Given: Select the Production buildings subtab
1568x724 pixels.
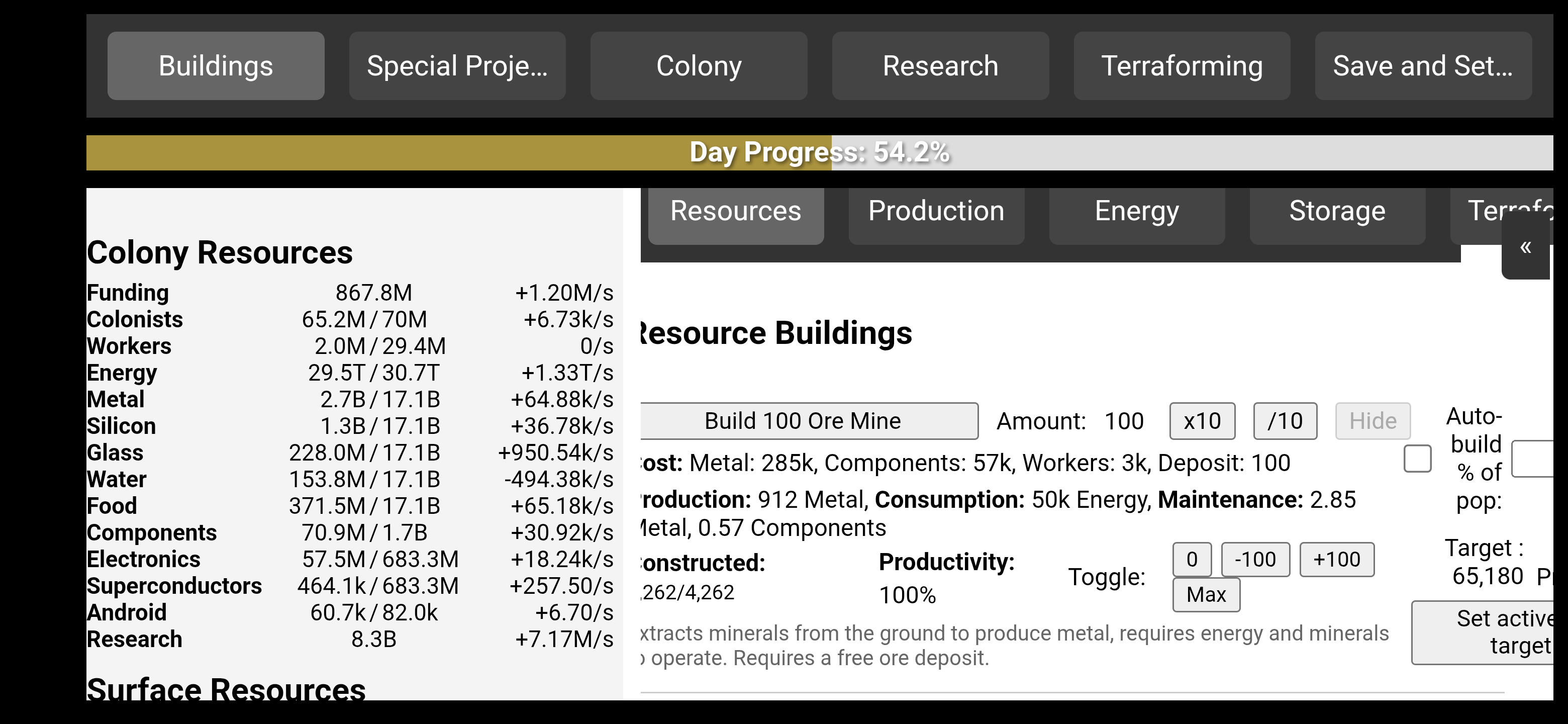Looking at the screenshot, I should (x=936, y=212).
